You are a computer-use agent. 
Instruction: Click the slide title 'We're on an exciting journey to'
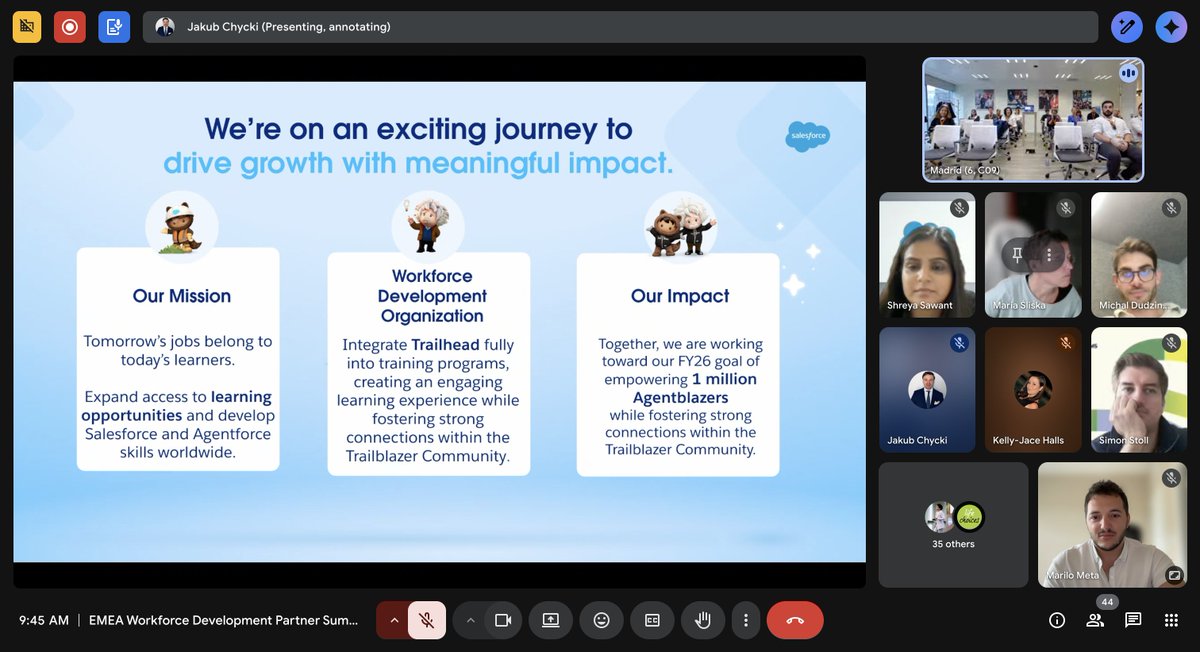(x=418, y=129)
